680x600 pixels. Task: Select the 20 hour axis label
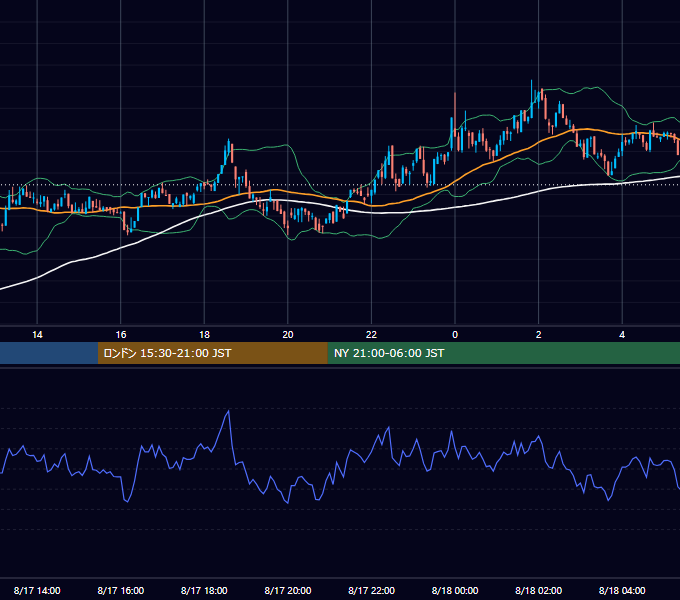pos(288,335)
